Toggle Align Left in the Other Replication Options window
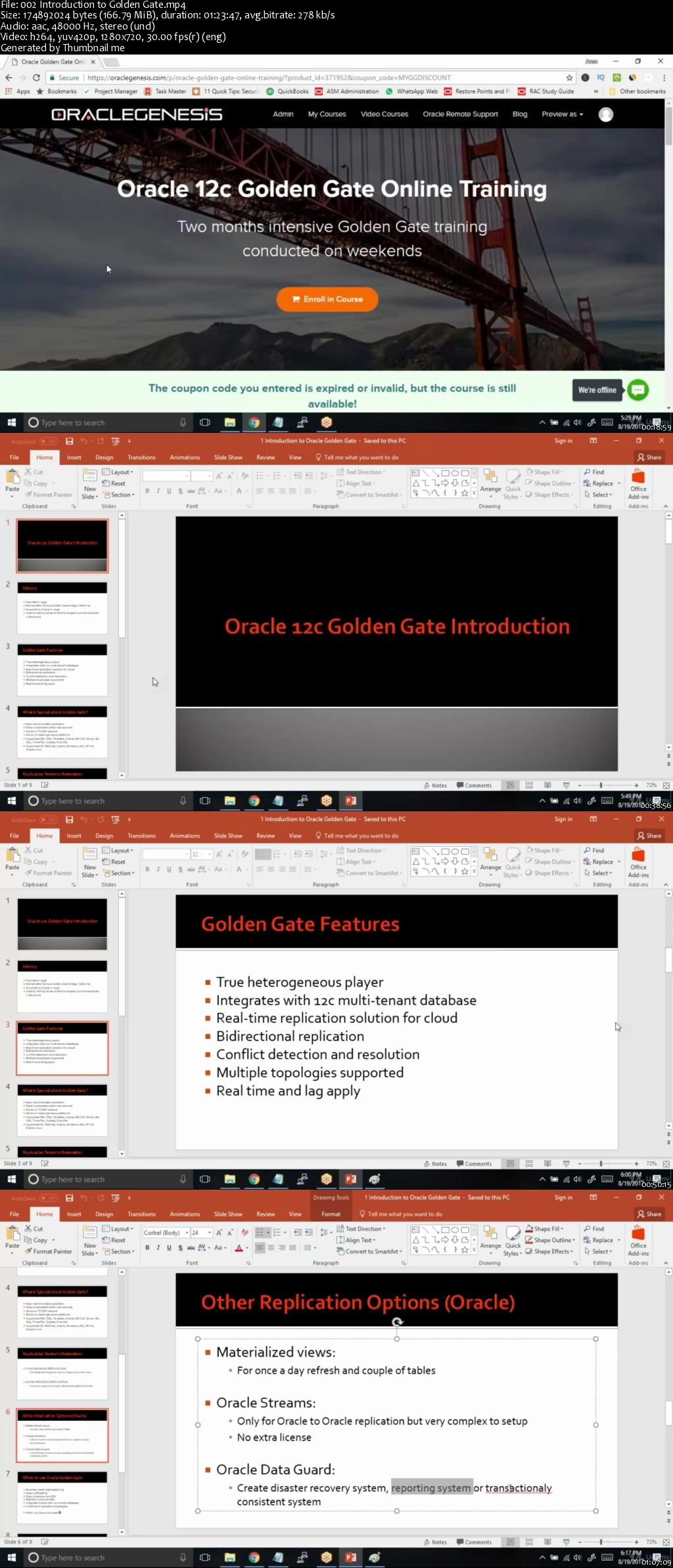This screenshot has height=1568, width=673. (x=260, y=1247)
